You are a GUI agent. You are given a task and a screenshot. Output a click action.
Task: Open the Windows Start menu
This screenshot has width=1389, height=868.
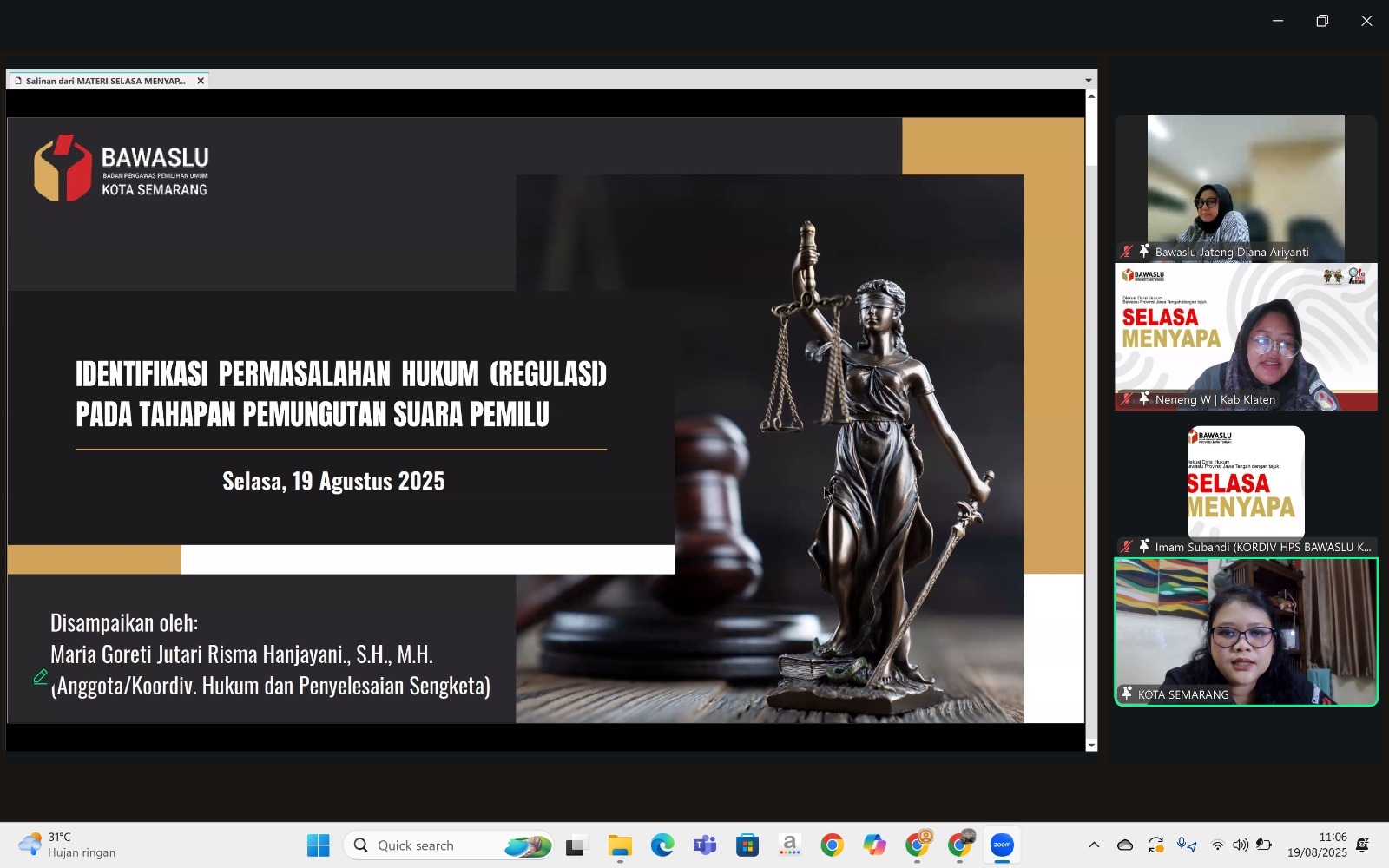(319, 845)
